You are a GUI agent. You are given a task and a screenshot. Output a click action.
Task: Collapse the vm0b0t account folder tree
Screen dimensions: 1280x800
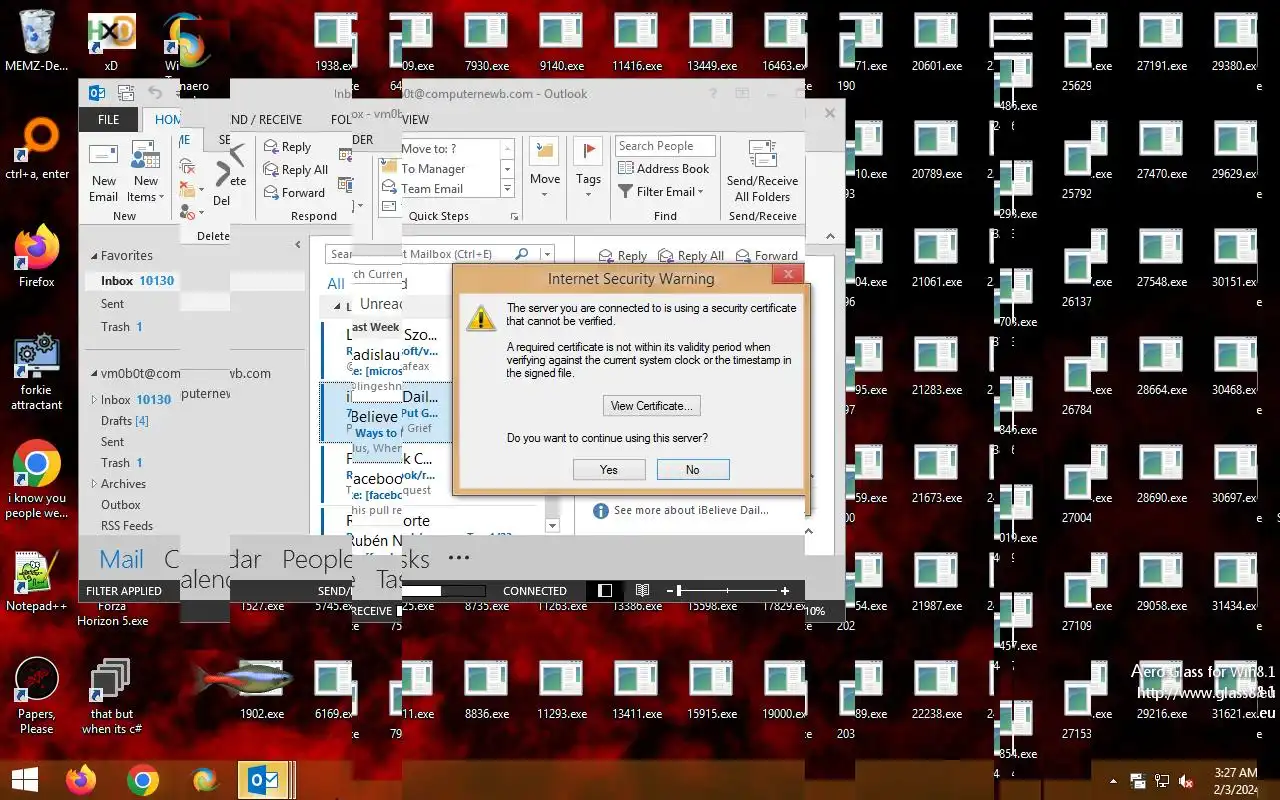point(94,374)
